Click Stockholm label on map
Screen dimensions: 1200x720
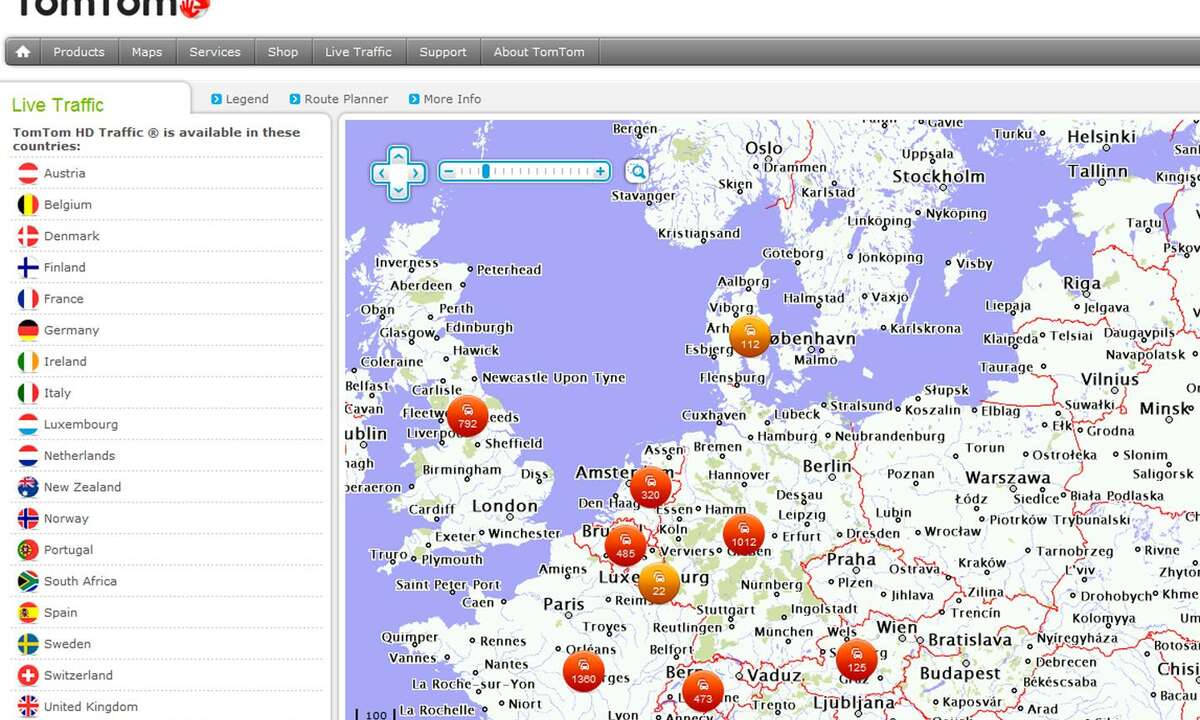(938, 176)
